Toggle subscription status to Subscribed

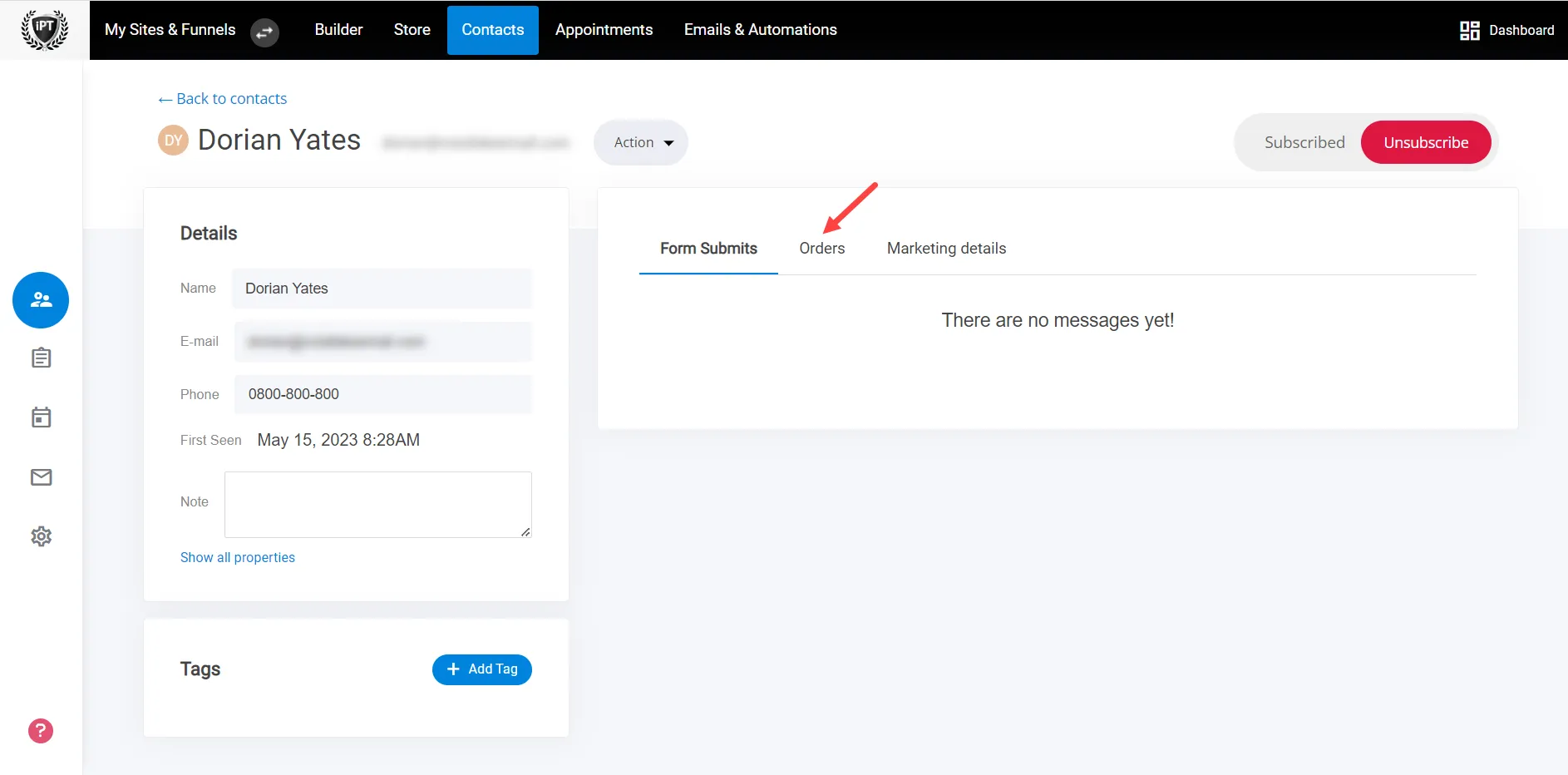click(1304, 141)
